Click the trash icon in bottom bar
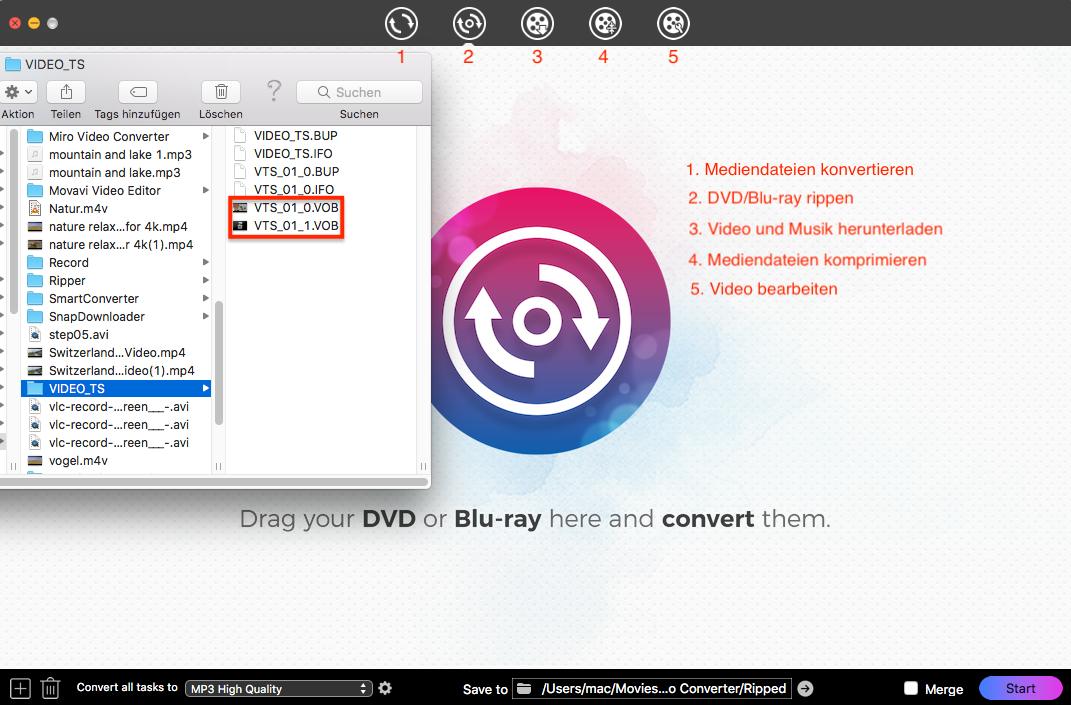Screen dimensions: 1071x705 [50, 688]
